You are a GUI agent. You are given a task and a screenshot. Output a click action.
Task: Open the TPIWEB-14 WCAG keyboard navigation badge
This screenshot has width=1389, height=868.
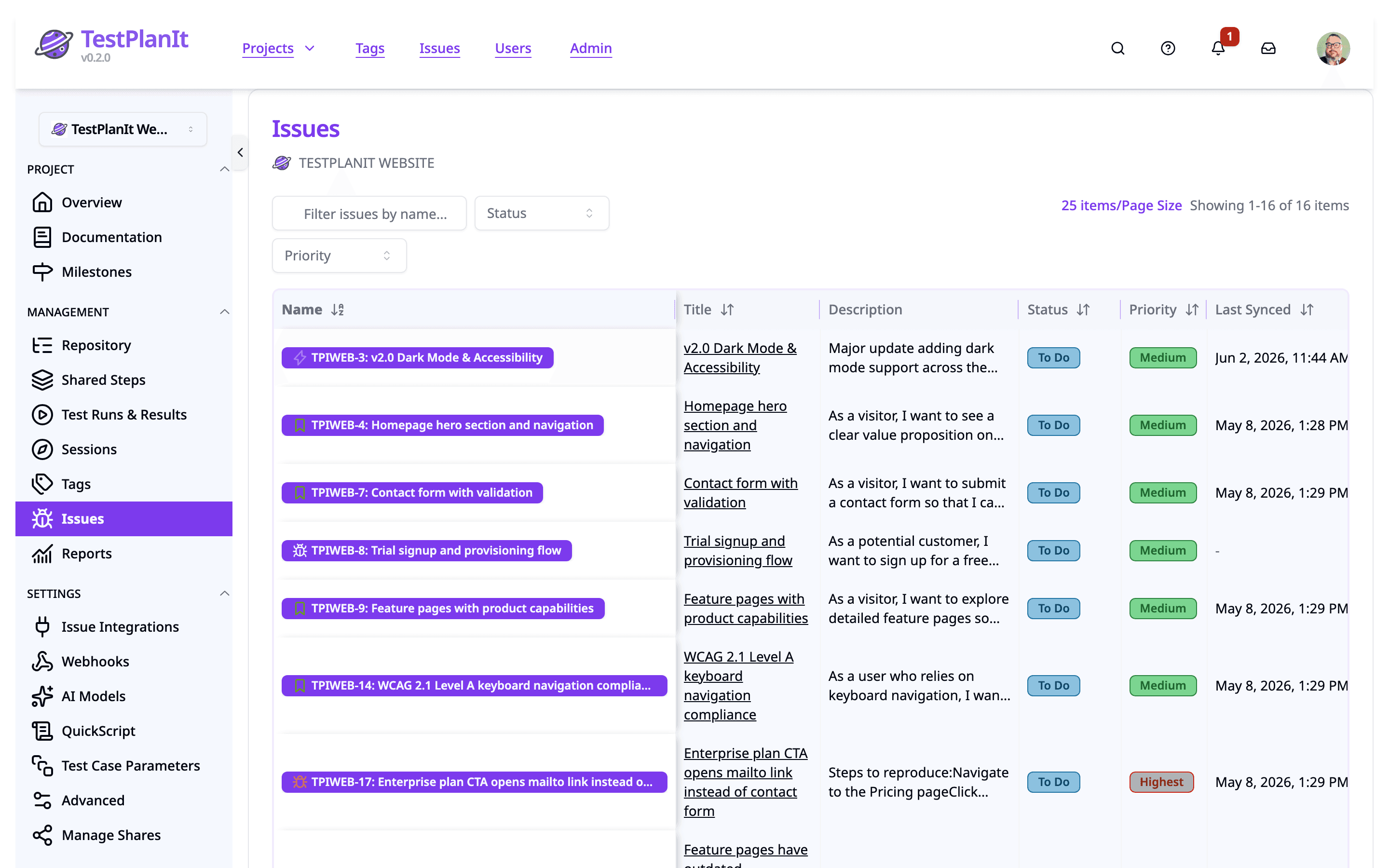[474, 685]
